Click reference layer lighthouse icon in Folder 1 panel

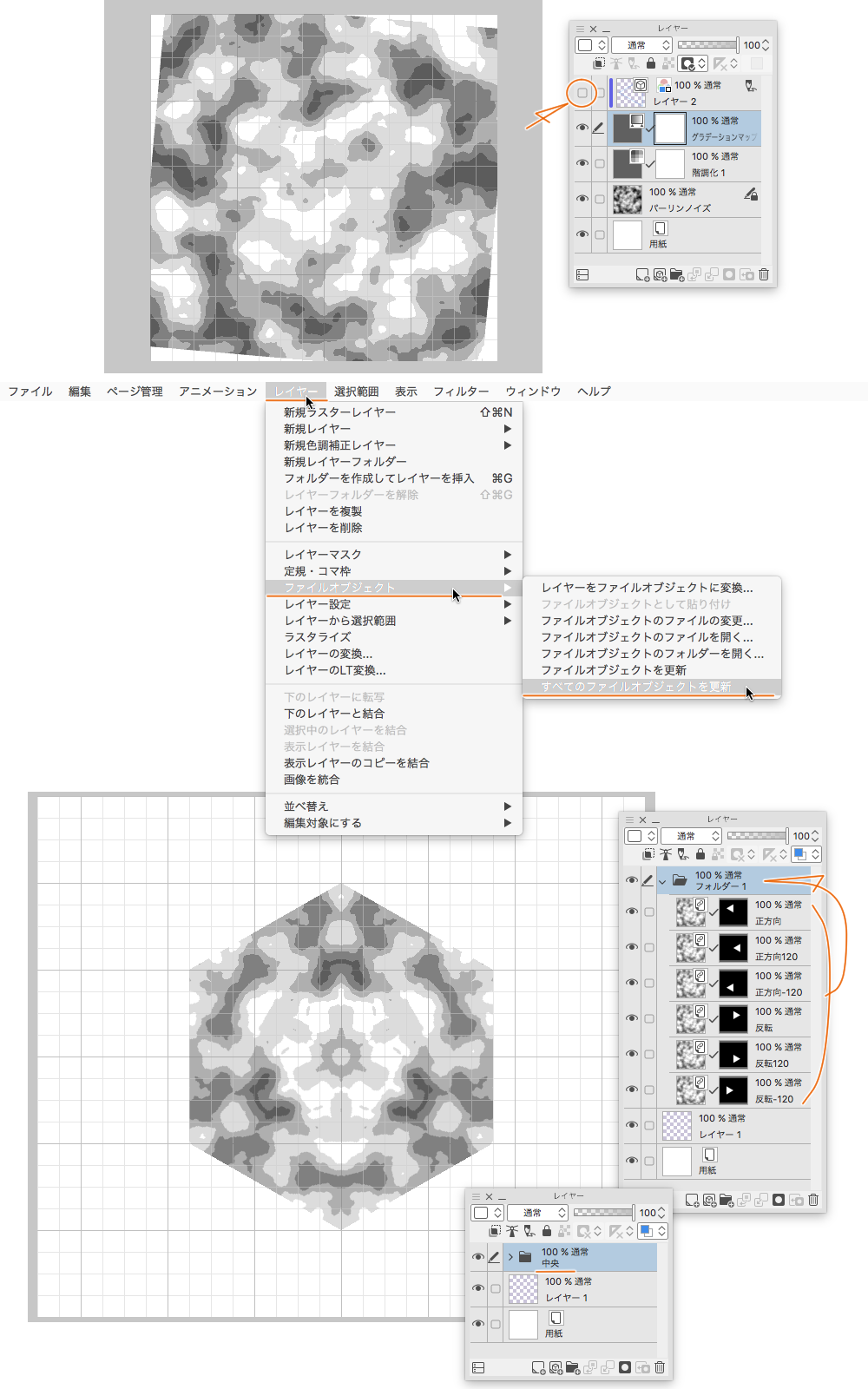(x=666, y=854)
